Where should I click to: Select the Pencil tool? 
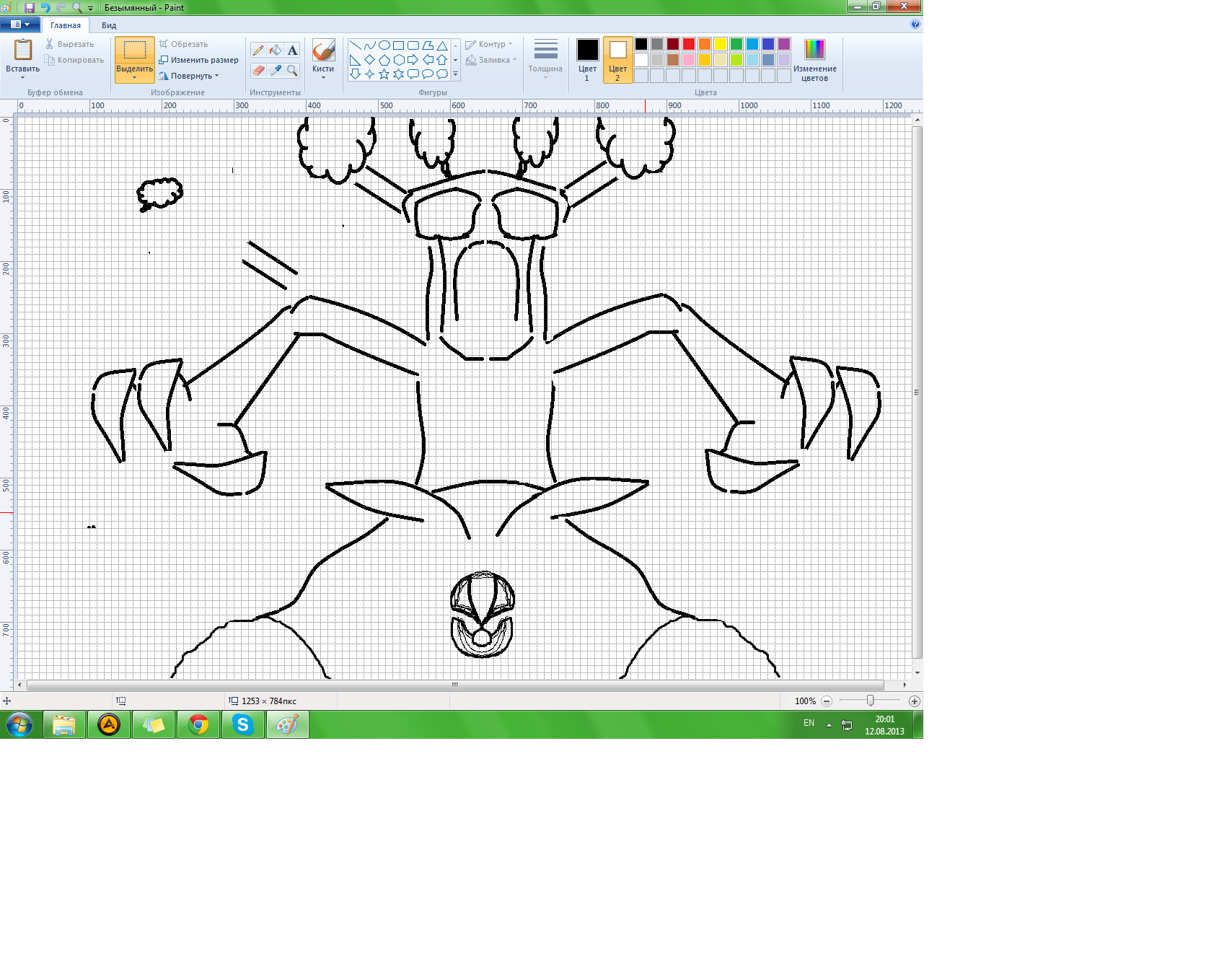(258, 51)
